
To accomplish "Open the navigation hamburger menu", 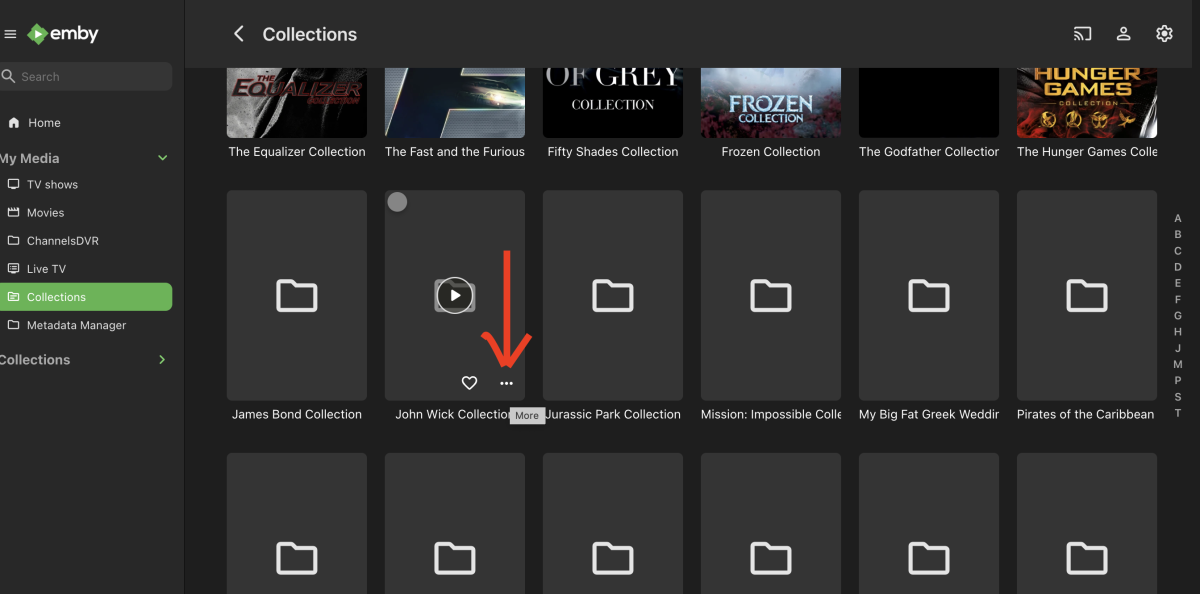I will point(11,33).
